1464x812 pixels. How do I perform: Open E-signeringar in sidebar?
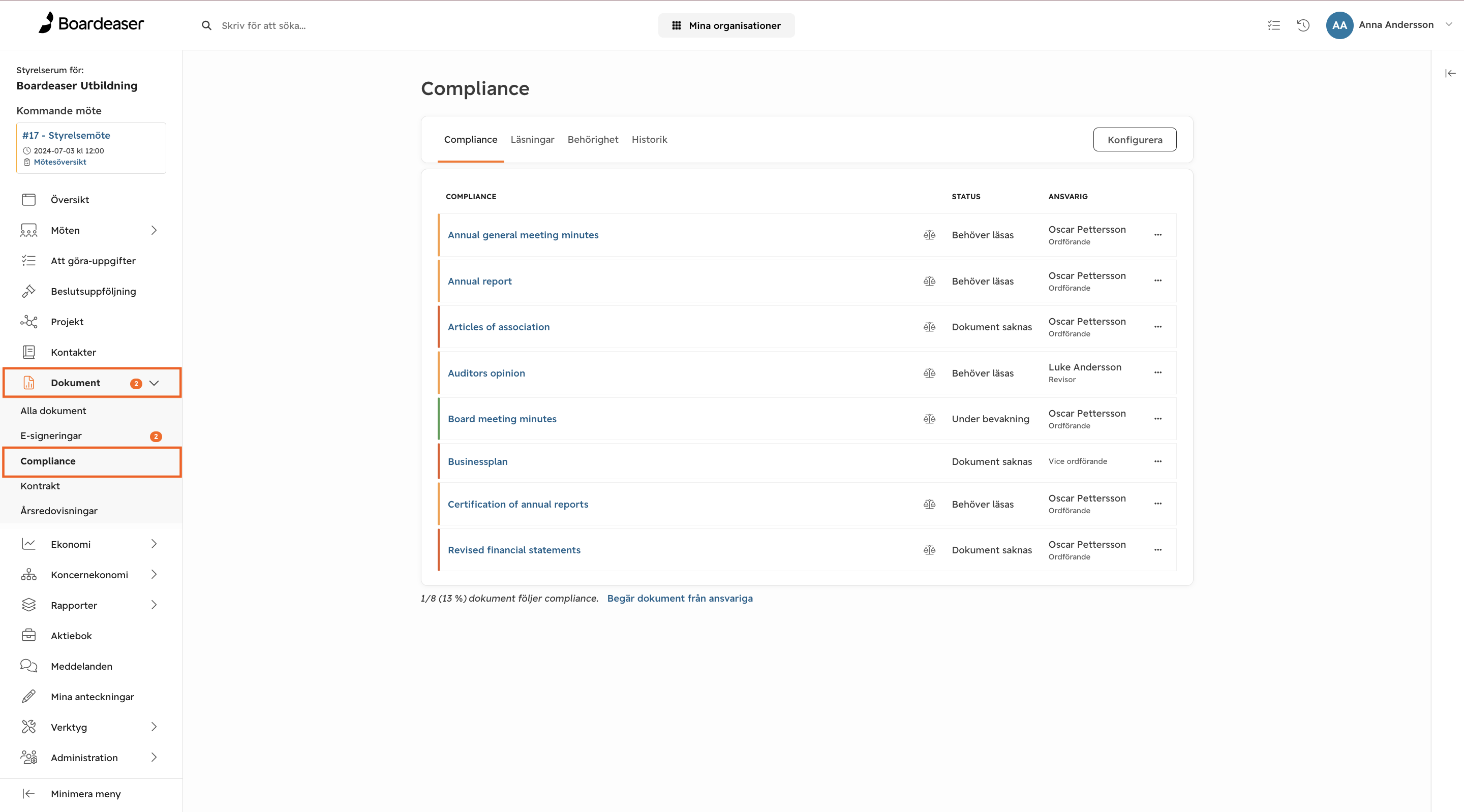(x=51, y=436)
